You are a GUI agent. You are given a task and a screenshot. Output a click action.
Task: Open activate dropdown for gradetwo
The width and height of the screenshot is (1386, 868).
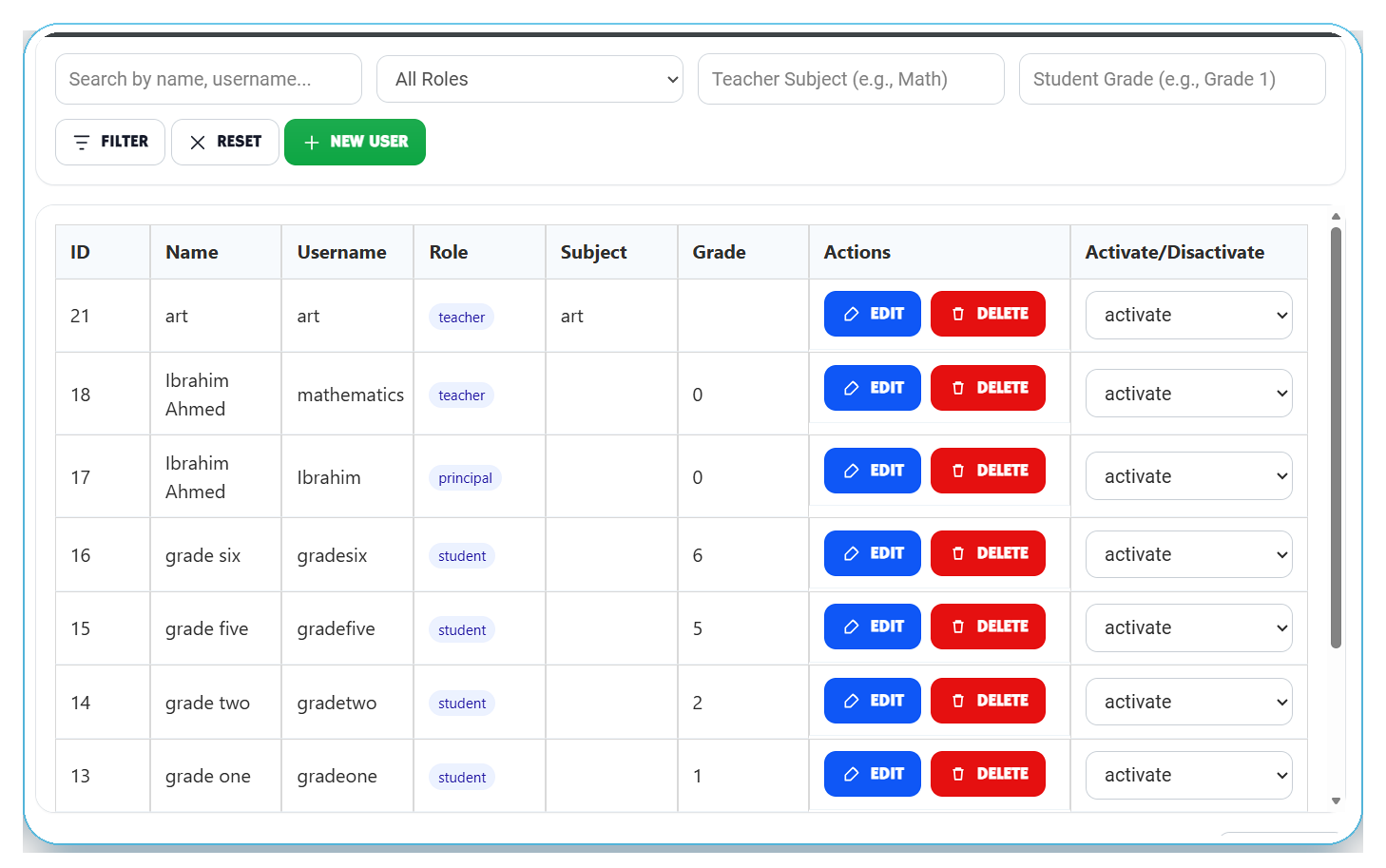coord(1188,702)
